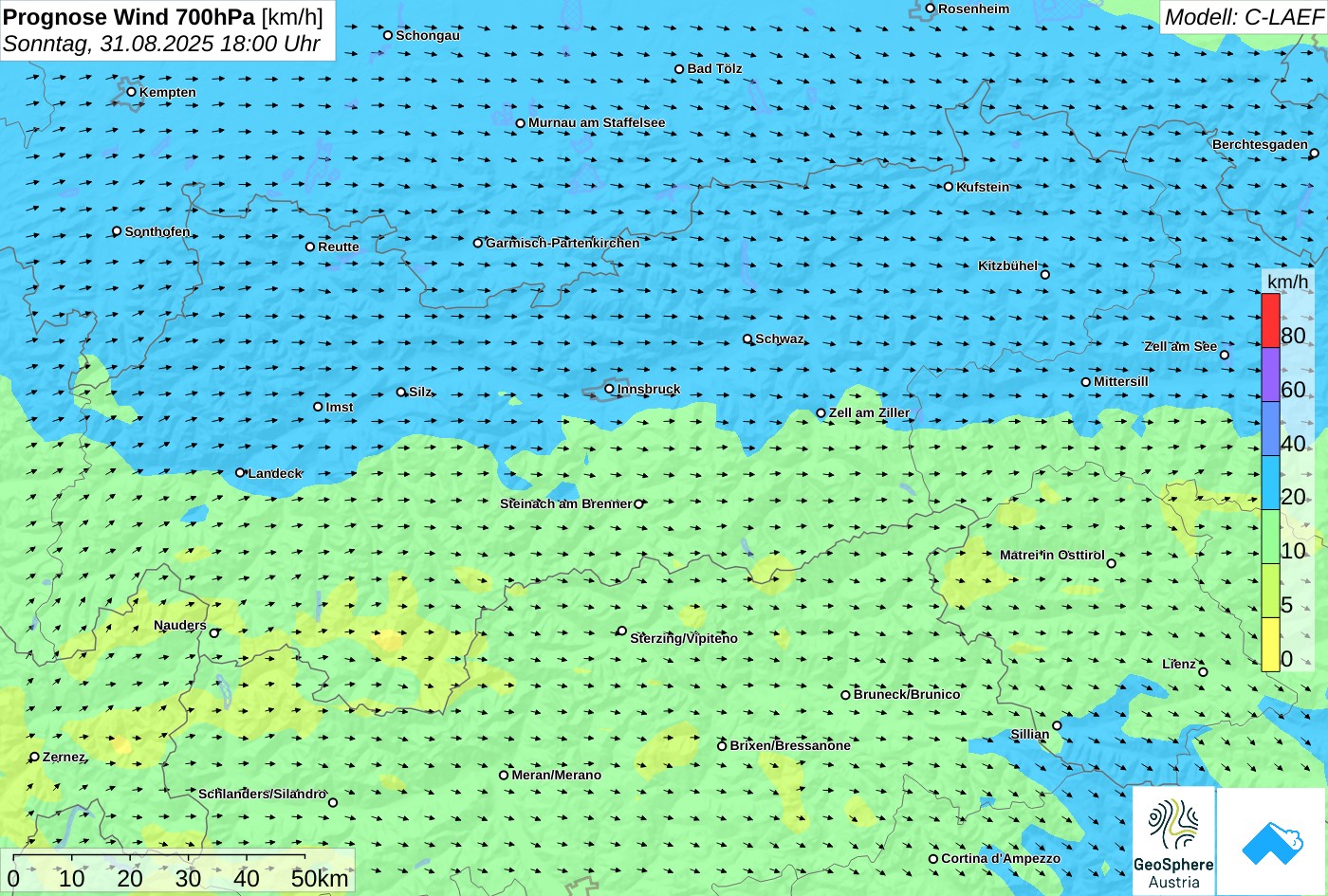1328x896 pixels.
Task: Click the Berchtesgaden location dot
Action: pos(1315,154)
